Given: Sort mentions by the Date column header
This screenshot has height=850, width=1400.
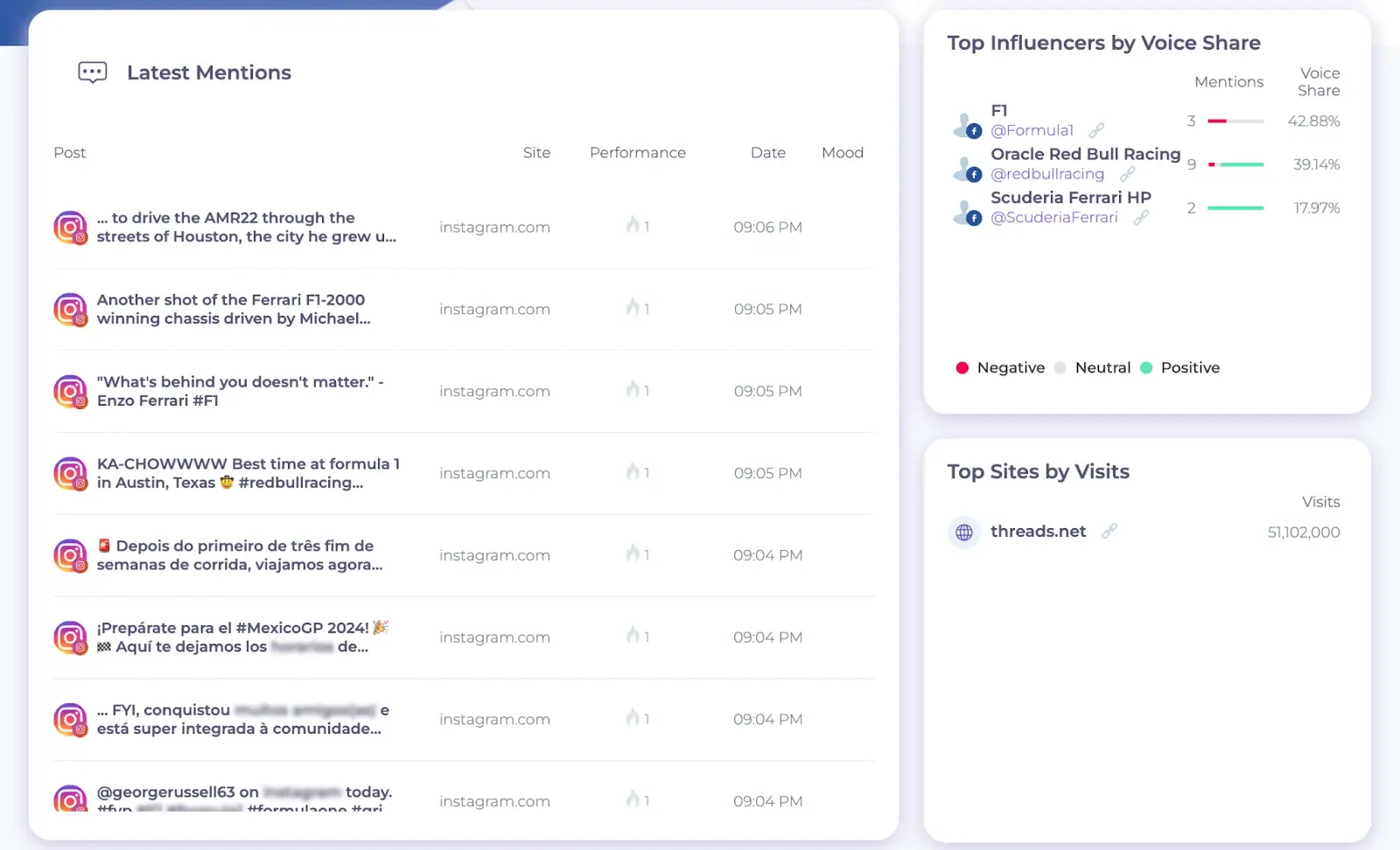Looking at the screenshot, I should click(767, 152).
